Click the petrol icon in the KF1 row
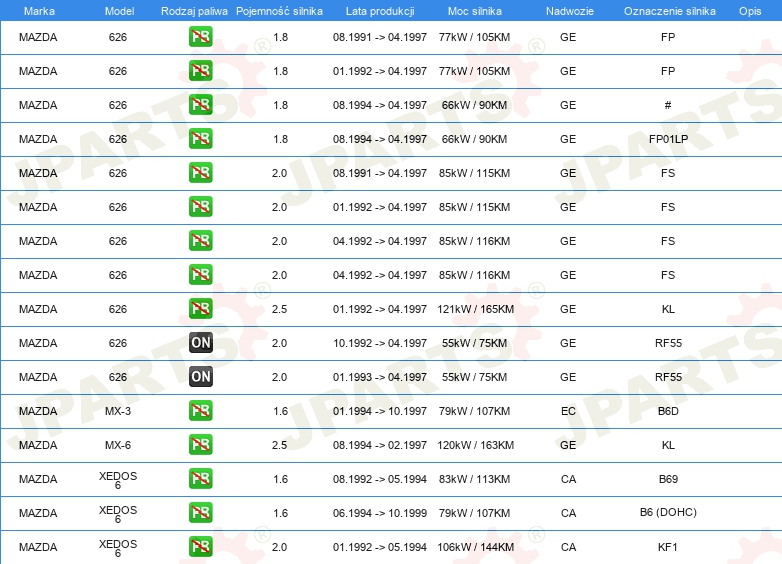Screen dimensions: 782x564 pos(200,546)
